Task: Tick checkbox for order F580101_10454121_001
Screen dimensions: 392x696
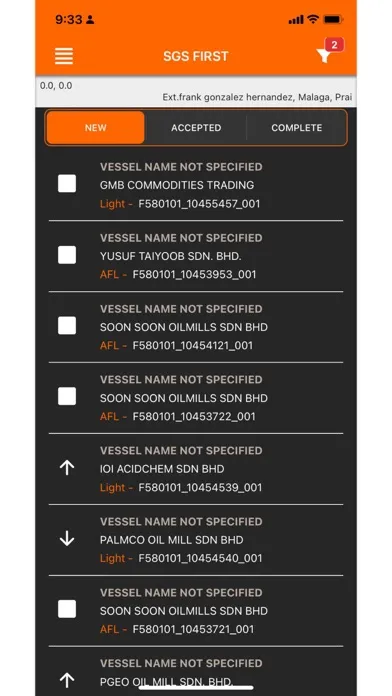Action: click(67, 326)
